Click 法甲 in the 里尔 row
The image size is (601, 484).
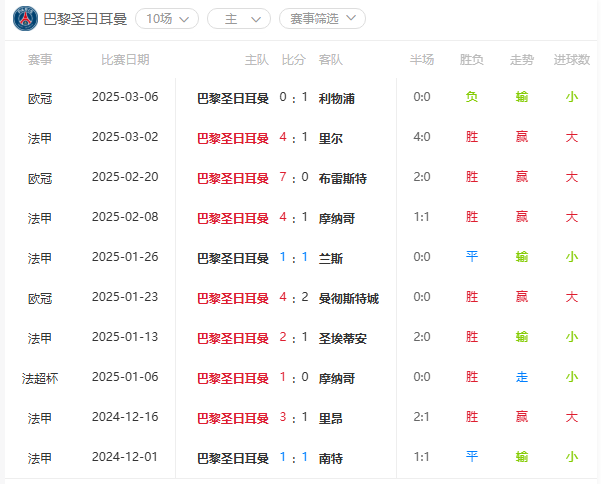coord(40,138)
